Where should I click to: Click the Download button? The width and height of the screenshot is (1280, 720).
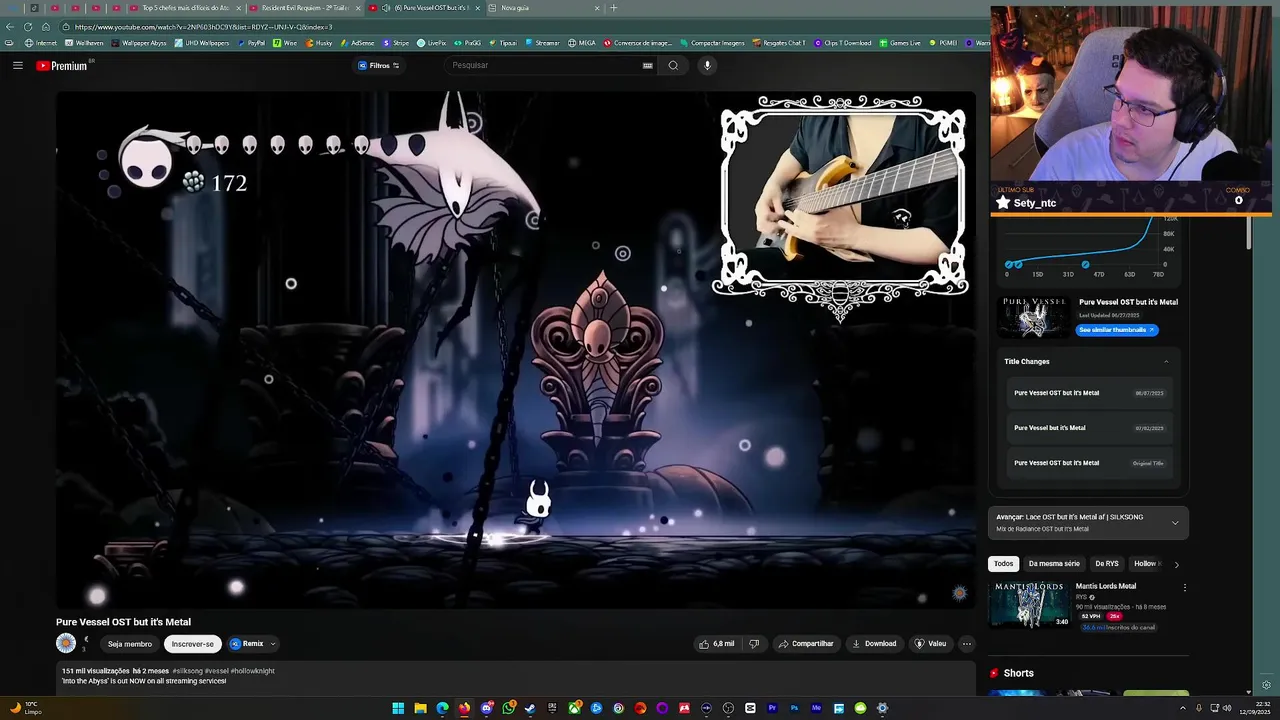pyautogui.click(x=874, y=644)
